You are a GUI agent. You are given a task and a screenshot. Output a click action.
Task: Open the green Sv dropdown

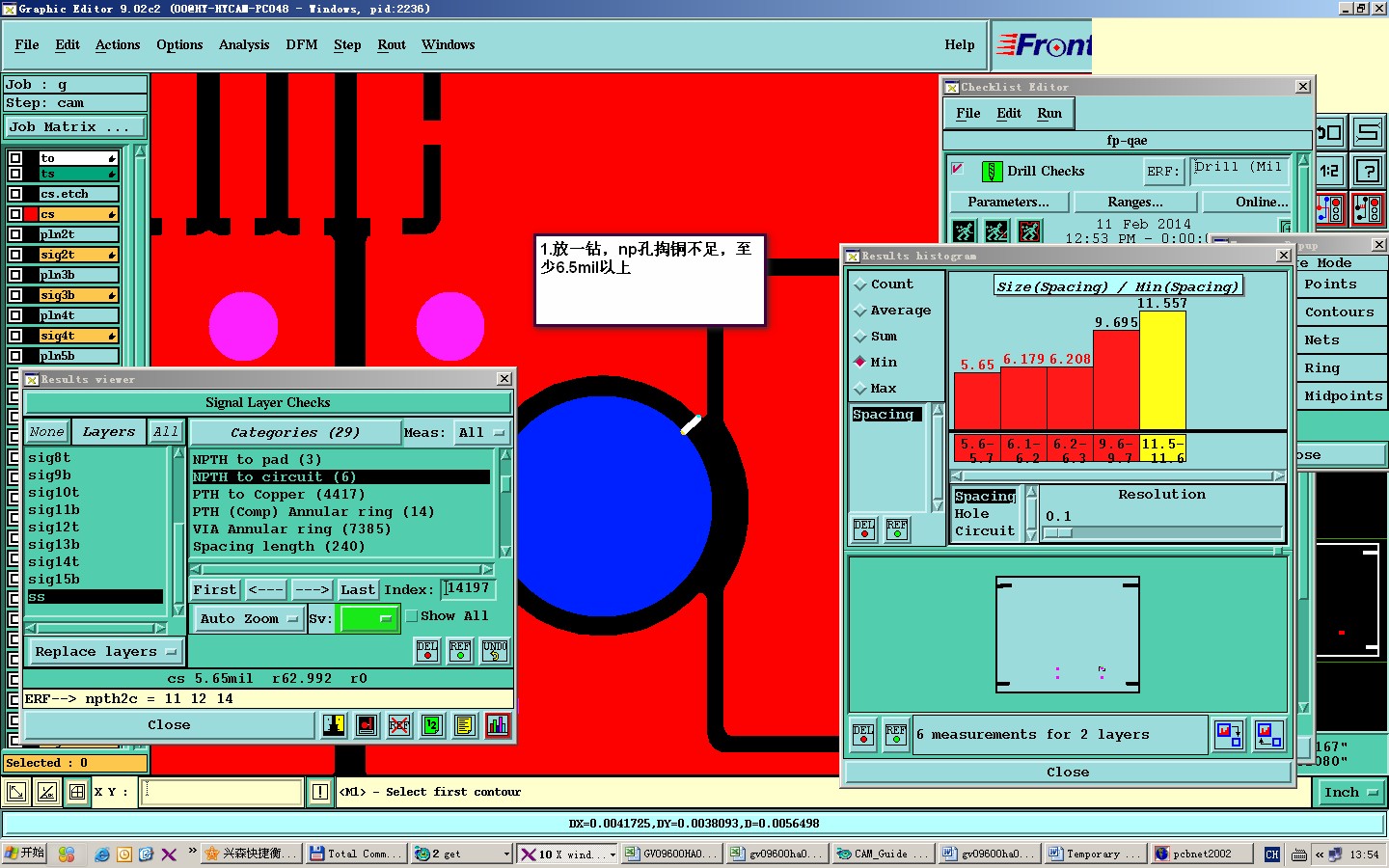(368, 619)
